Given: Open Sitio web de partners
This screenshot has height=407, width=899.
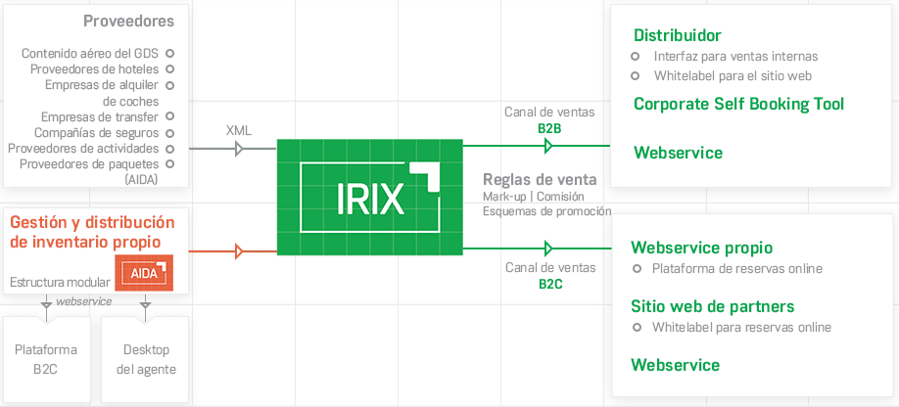Looking at the screenshot, I should [x=712, y=306].
